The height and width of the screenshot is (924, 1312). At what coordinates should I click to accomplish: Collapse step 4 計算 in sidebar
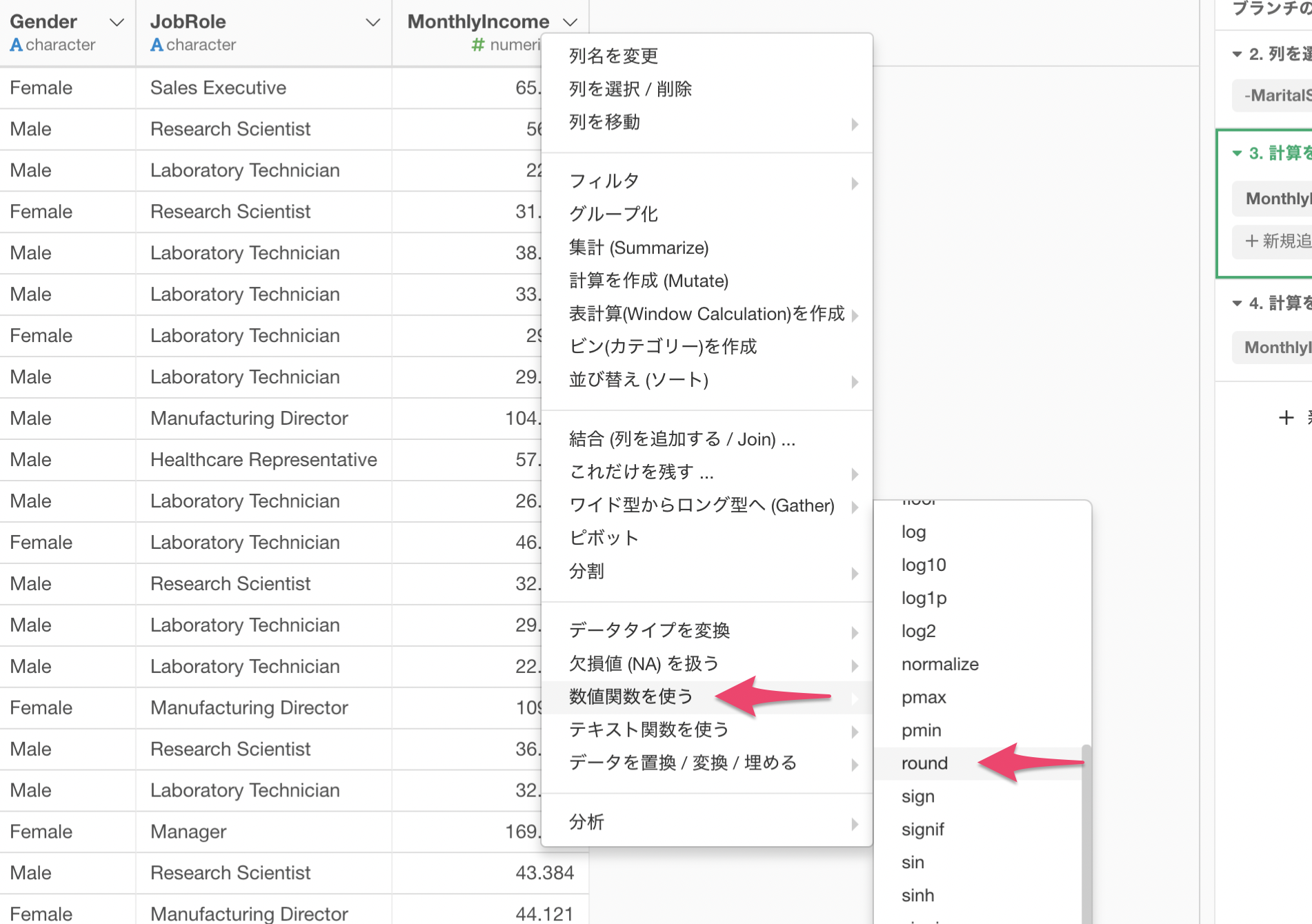pos(1237,303)
